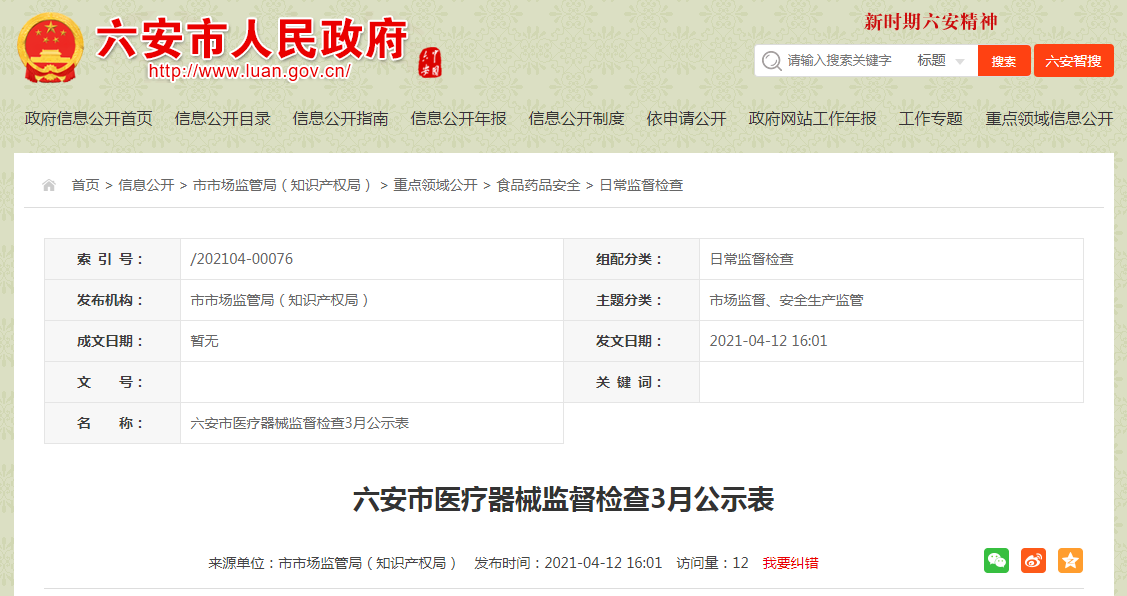Click the 文号 label cell
The height and width of the screenshot is (596, 1127).
coord(112,382)
